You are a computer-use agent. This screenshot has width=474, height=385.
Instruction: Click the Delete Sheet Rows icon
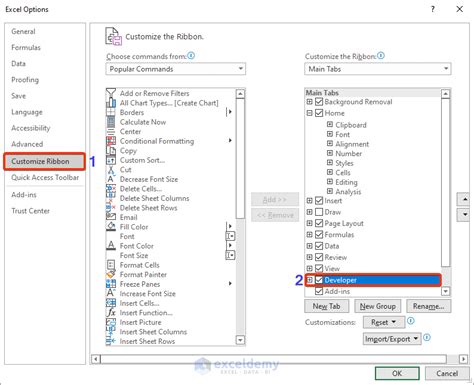tap(111, 208)
